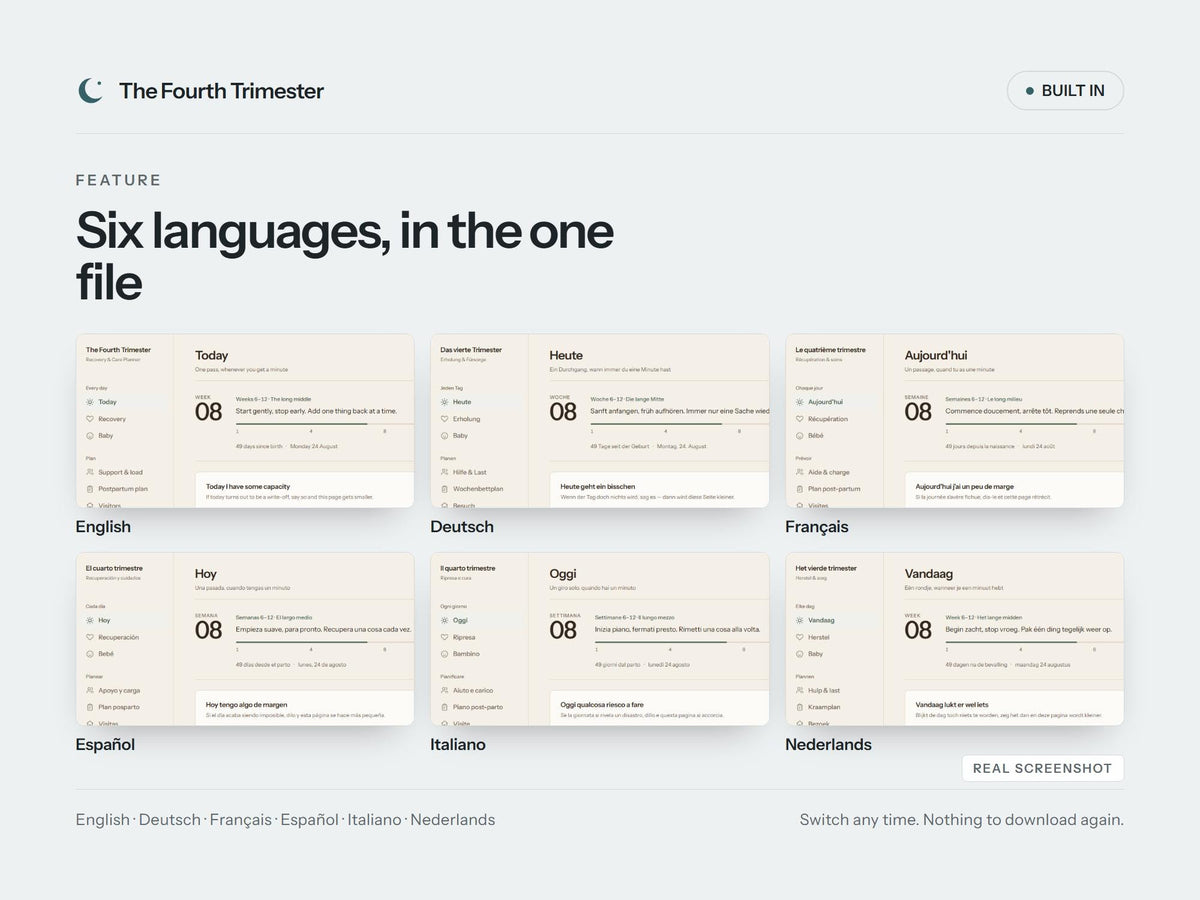Image resolution: width=1200 pixels, height=900 pixels.
Task: Open Recuperación in the Español sidebar
Action: tap(118, 637)
